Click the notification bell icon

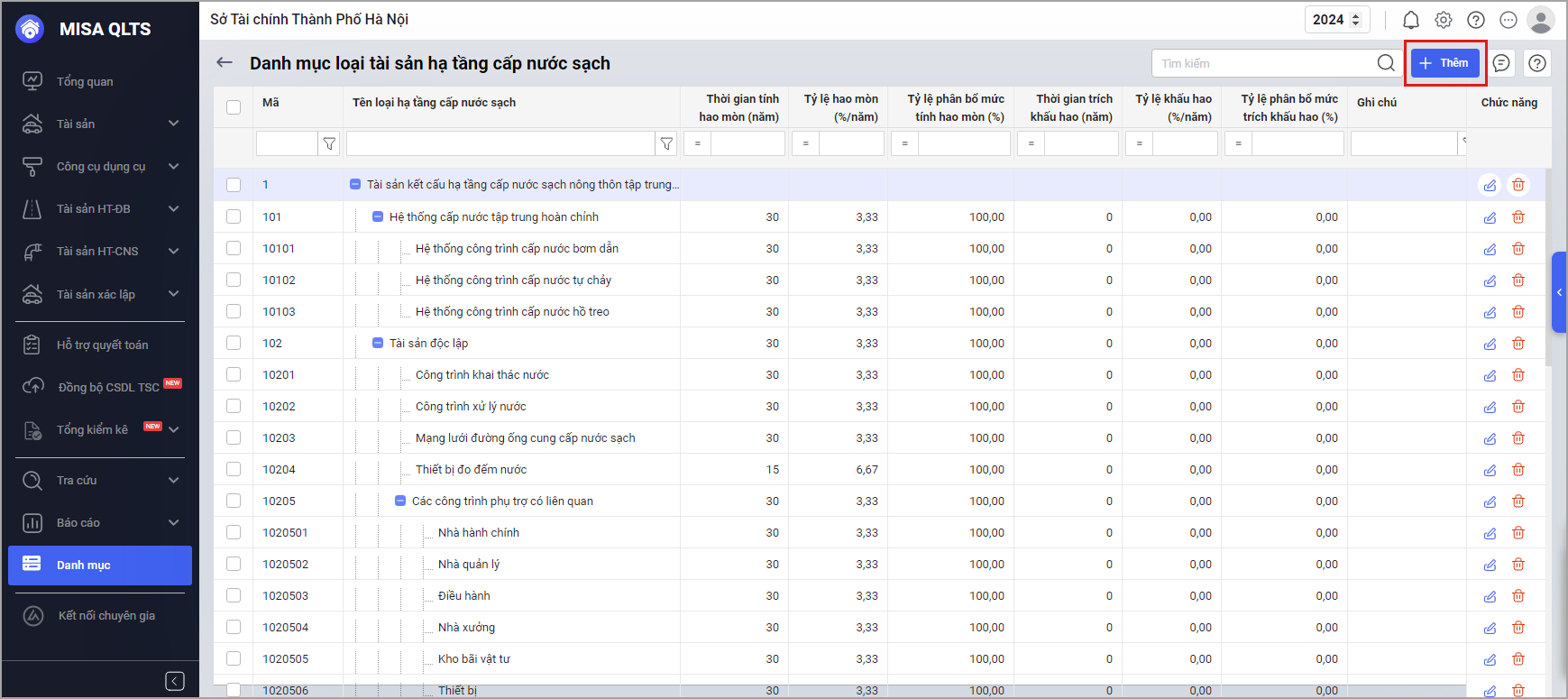1411,20
